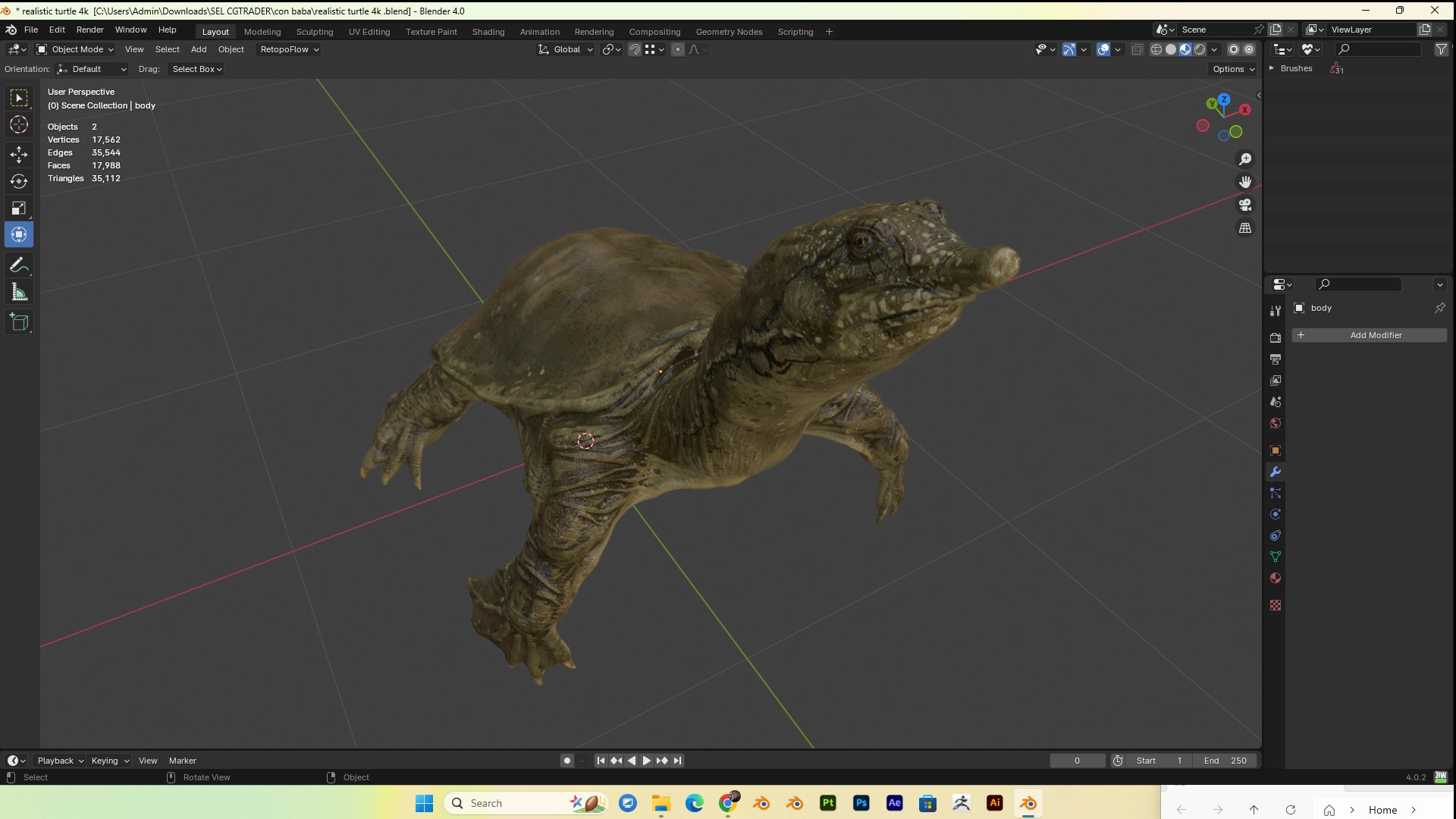The image size is (1456, 819).
Task: Switch to rendered viewport shading
Action: [x=1200, y=49]
